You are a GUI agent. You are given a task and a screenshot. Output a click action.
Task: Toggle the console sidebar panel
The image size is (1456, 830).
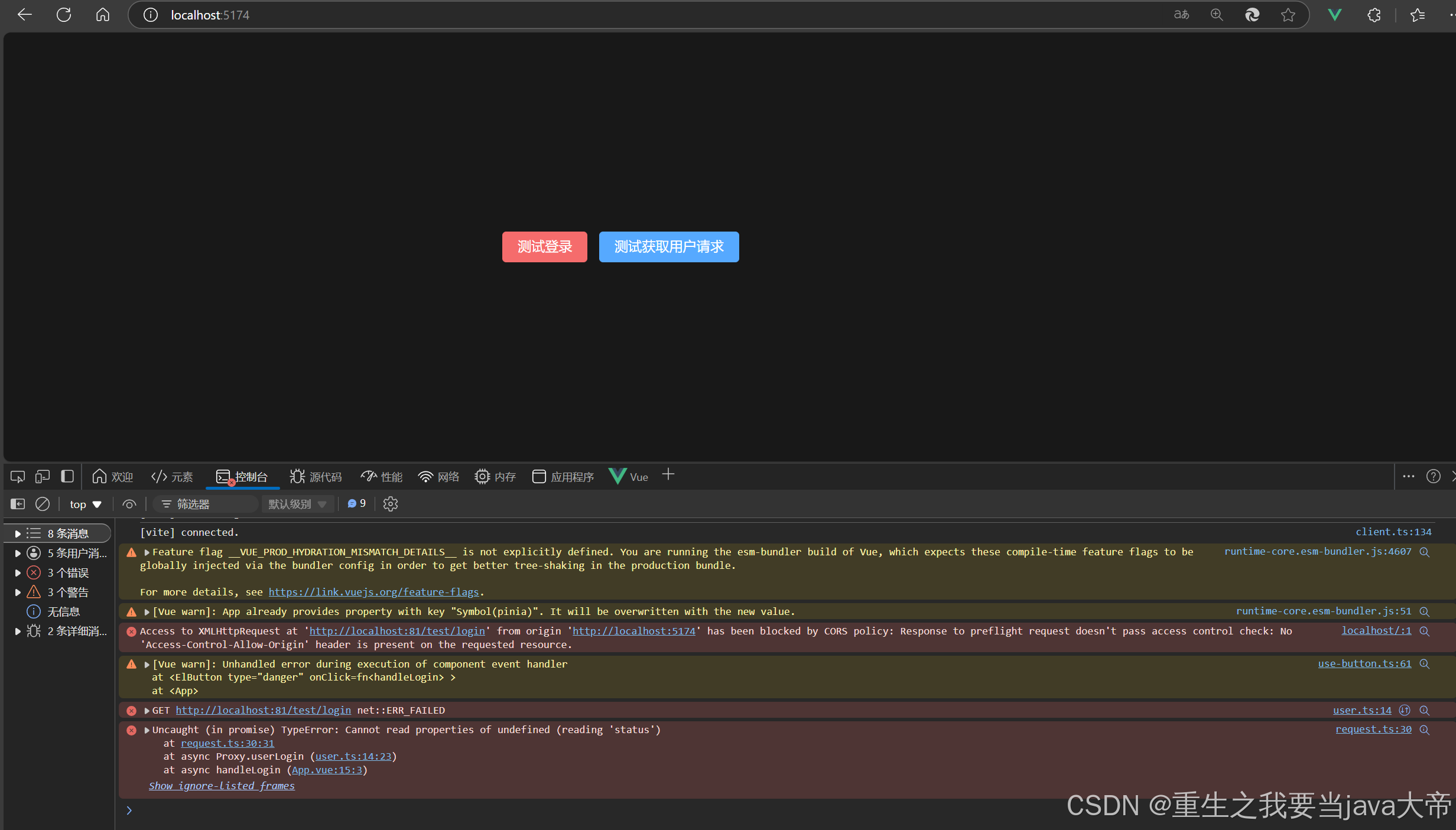click(18, 504)
